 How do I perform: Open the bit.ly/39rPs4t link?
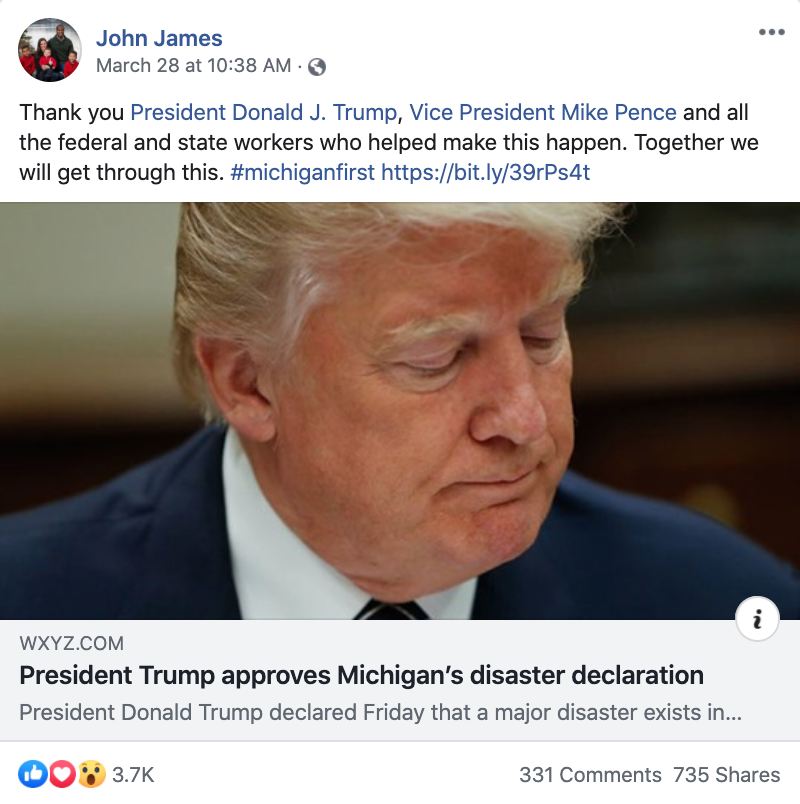(486, 172)
